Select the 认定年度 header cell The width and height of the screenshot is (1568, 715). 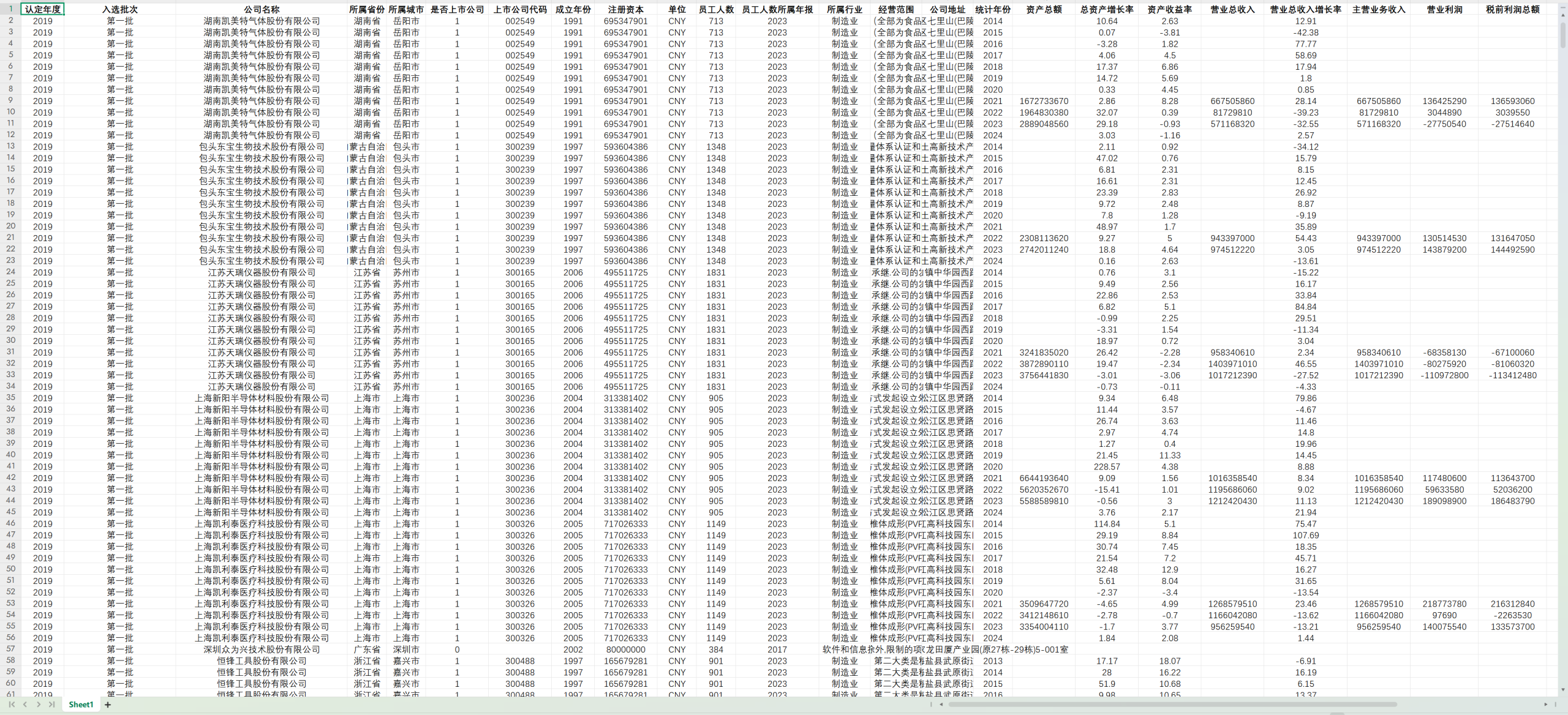[x=42, y=9]
